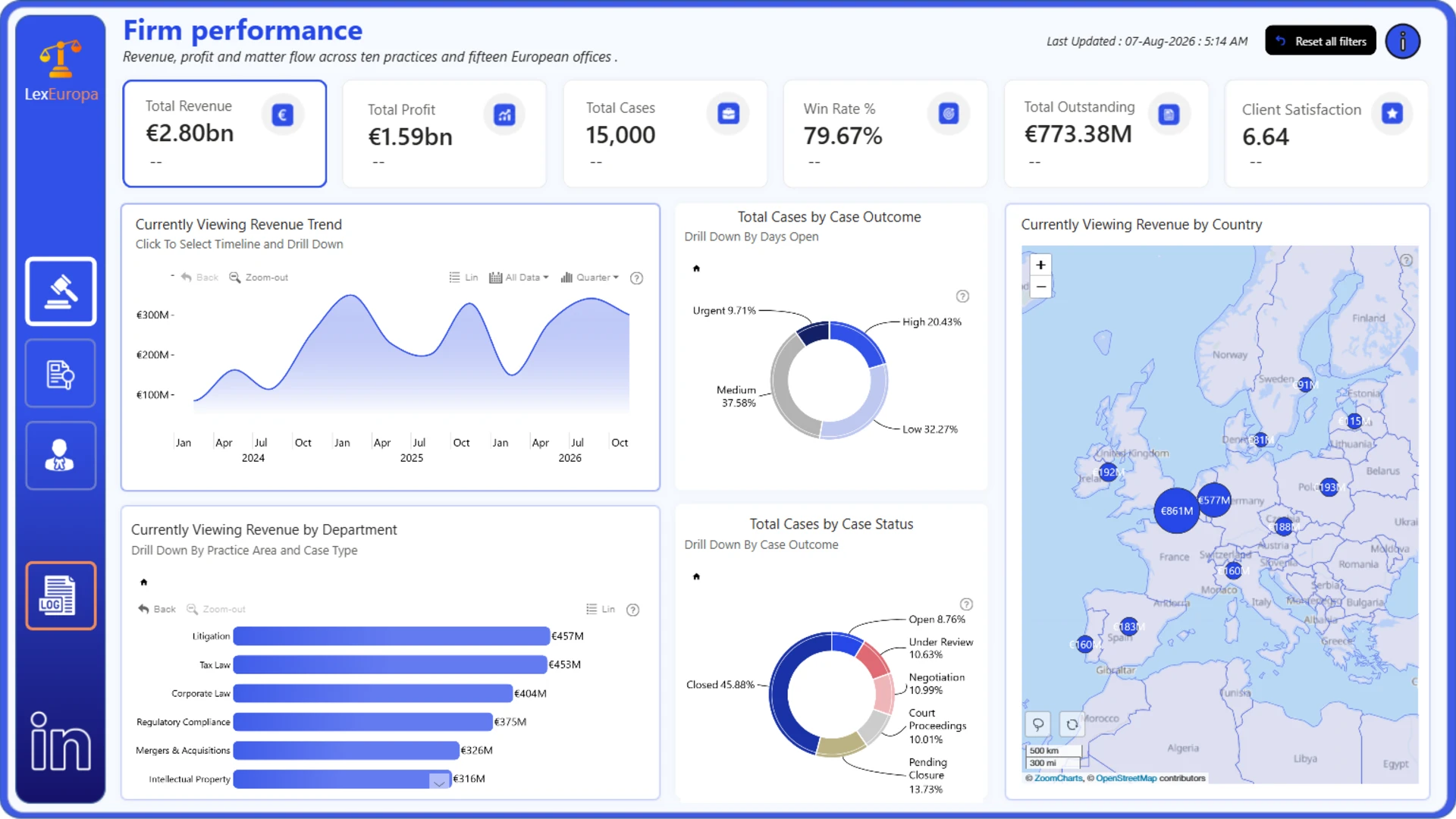
Task: Click the euro icon on Total Revenue card
Action: 283,115
